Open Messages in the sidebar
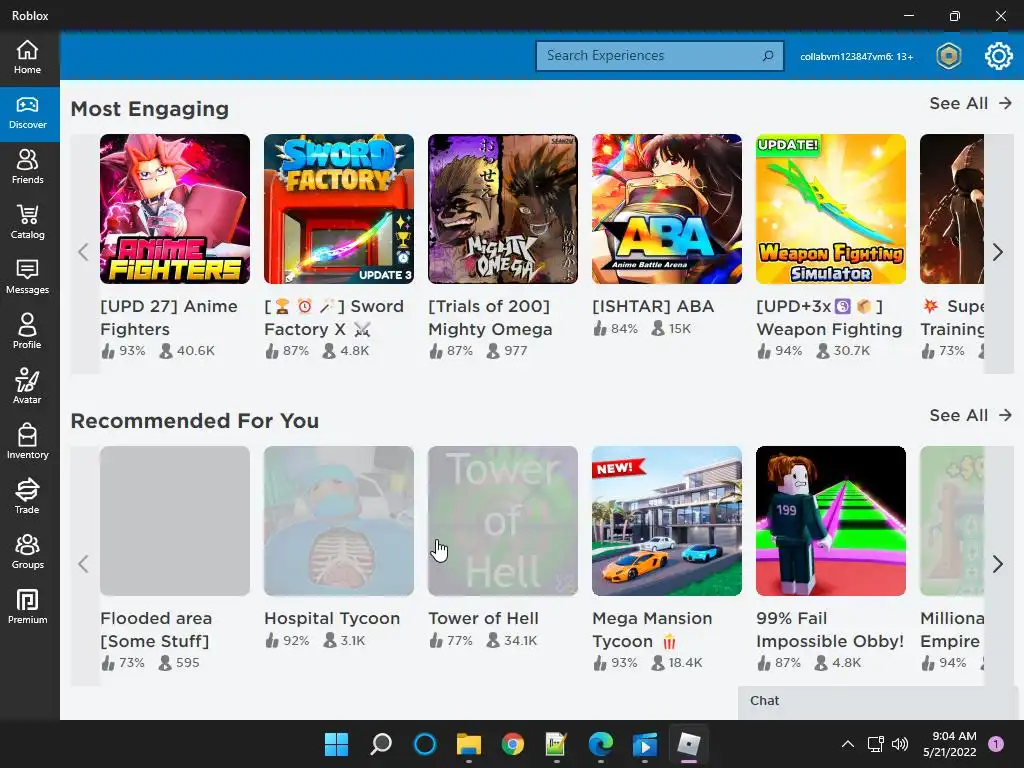 click(27, 278)
